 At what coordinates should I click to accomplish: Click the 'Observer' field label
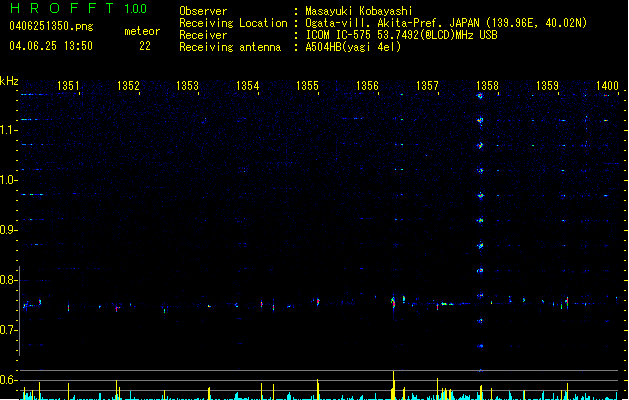[203, 11]
